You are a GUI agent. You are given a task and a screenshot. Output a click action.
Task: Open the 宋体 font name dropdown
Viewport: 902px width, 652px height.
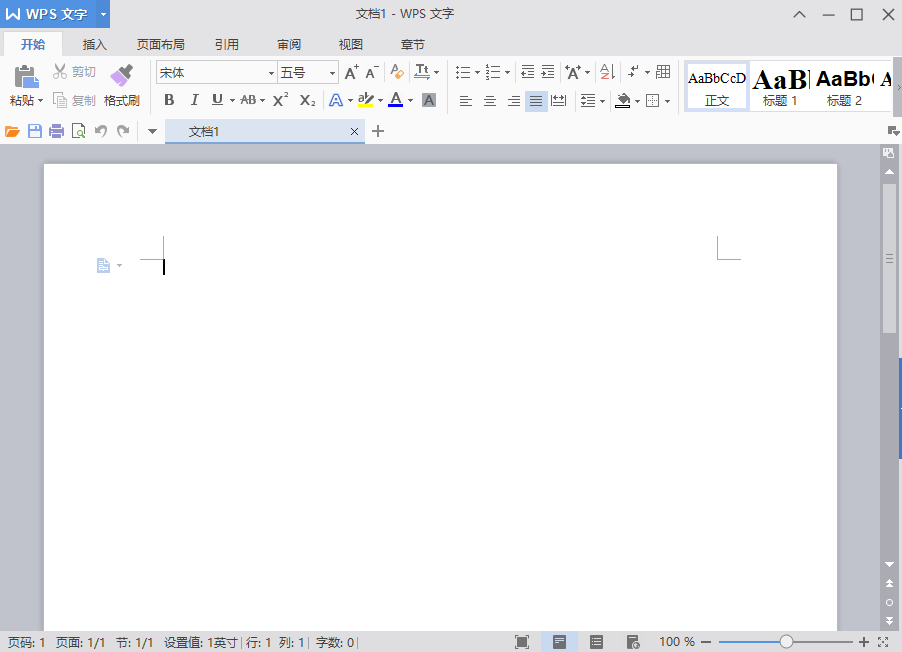(x=271, y=73)
